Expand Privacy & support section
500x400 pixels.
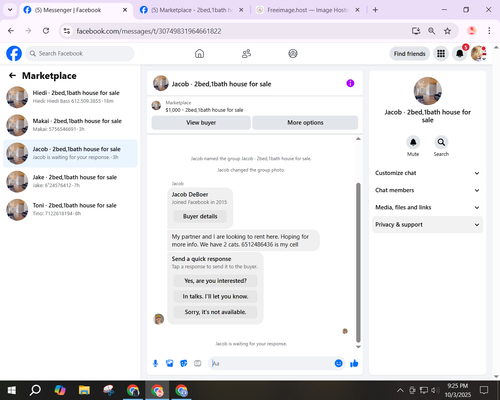(x=427, y=225)
